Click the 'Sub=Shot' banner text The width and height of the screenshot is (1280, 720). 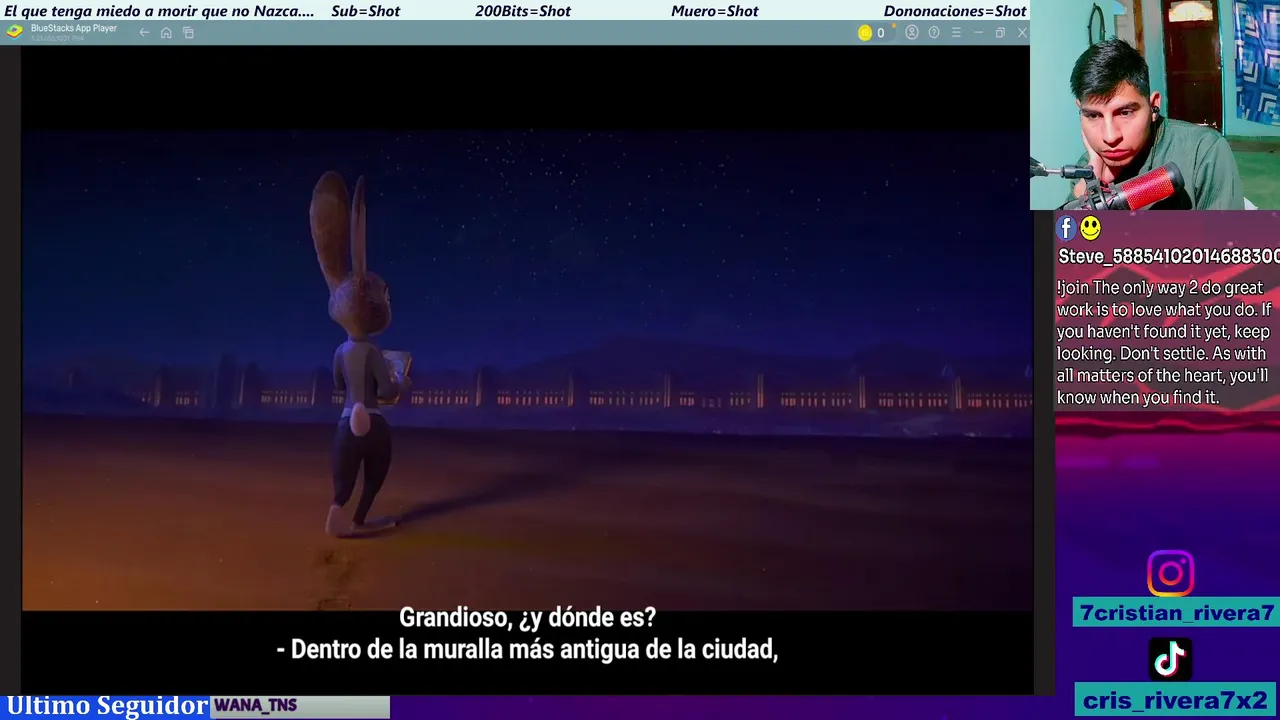365,11
